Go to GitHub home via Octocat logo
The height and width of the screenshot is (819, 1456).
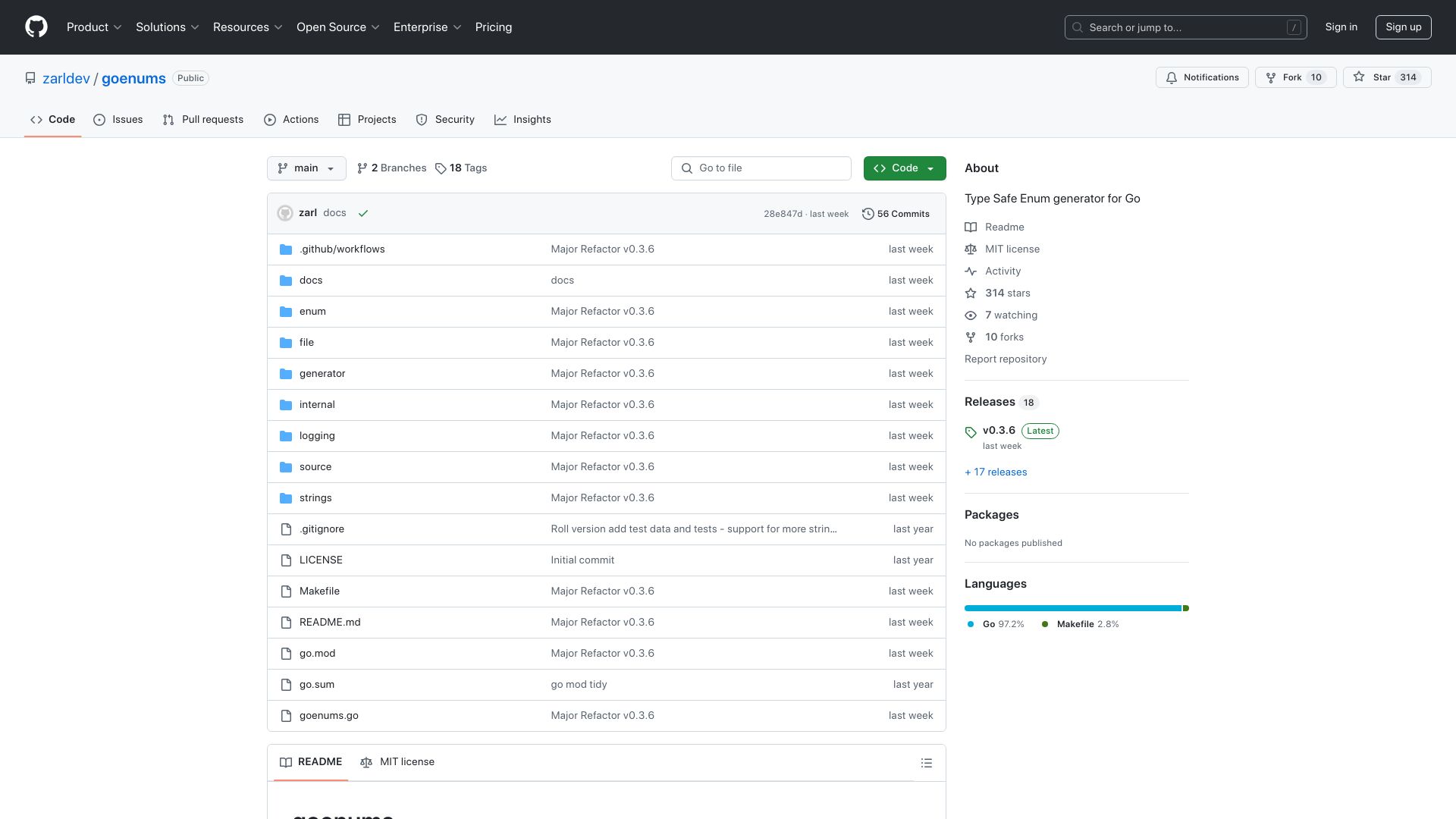click(x=36, y=27)
